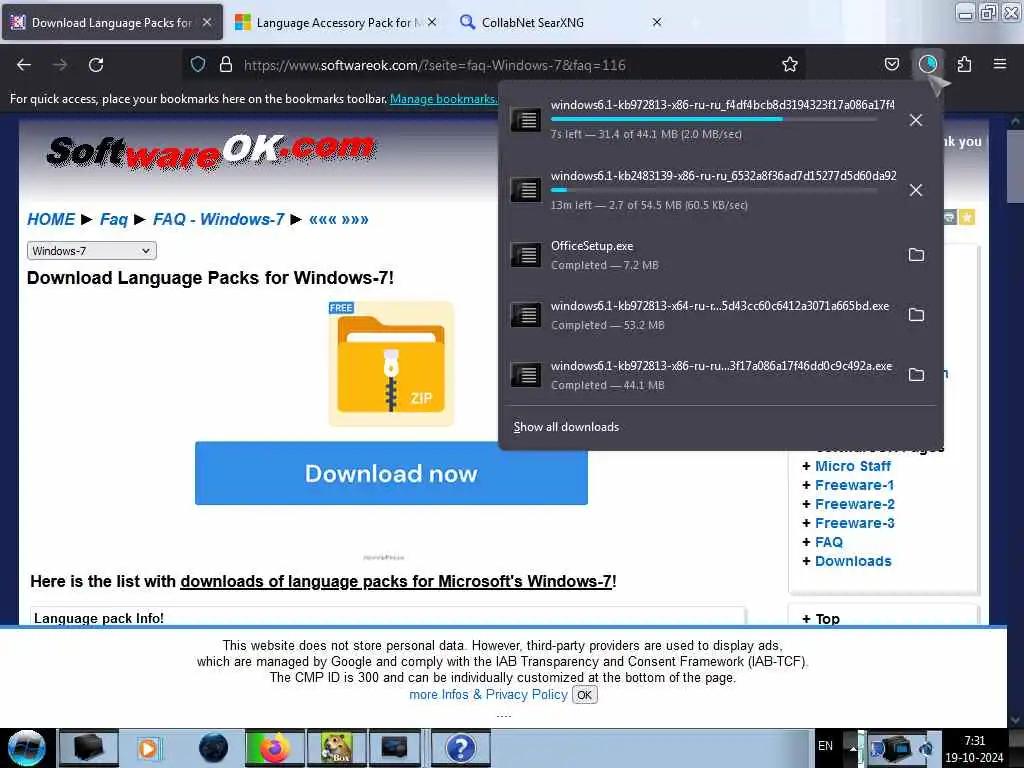Viewport: 1024px width, 768px height.
Task: Close the Download Language Packs tab
Action: (x=207, y=22)
